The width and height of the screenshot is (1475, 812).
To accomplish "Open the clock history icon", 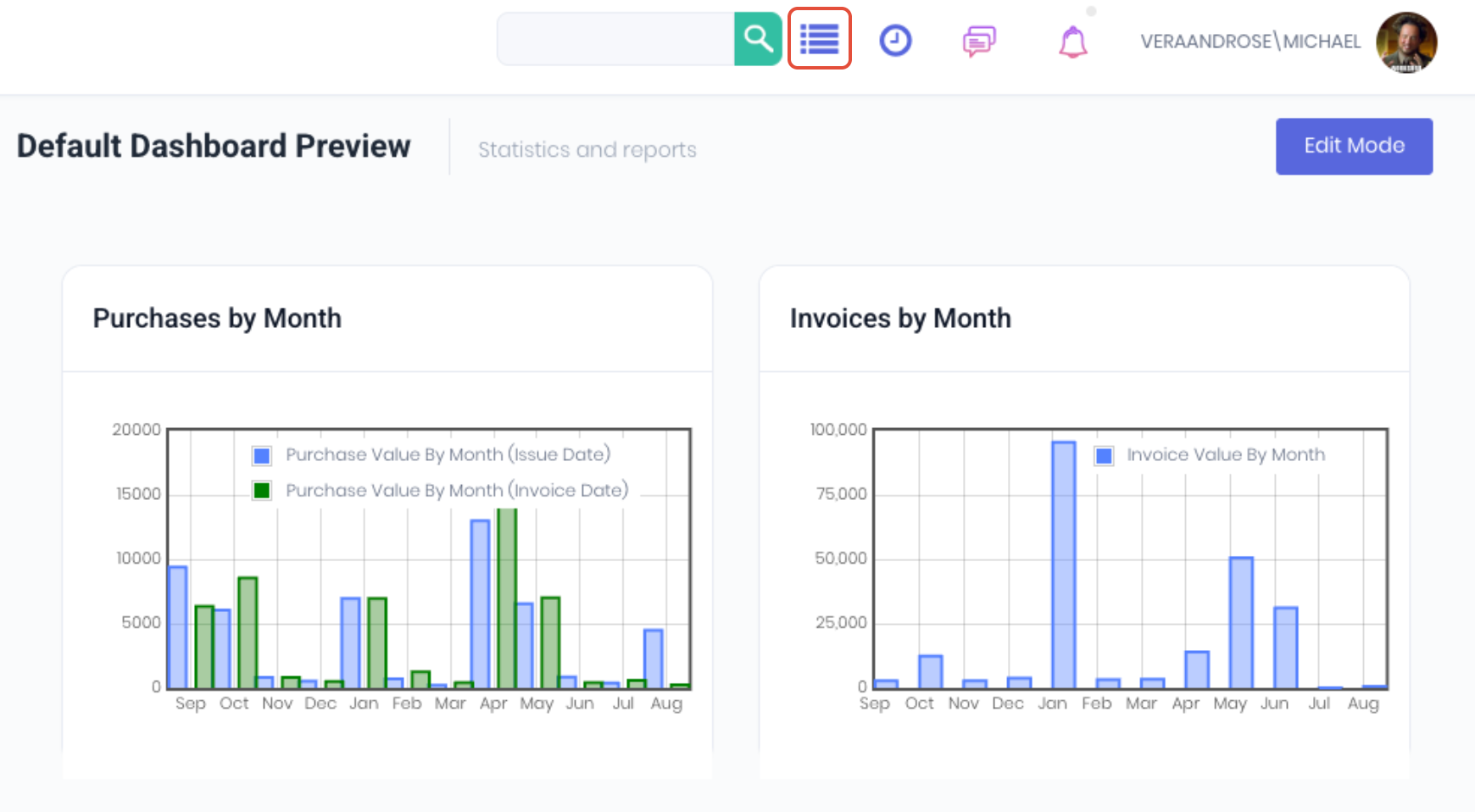I will point(895,40).
